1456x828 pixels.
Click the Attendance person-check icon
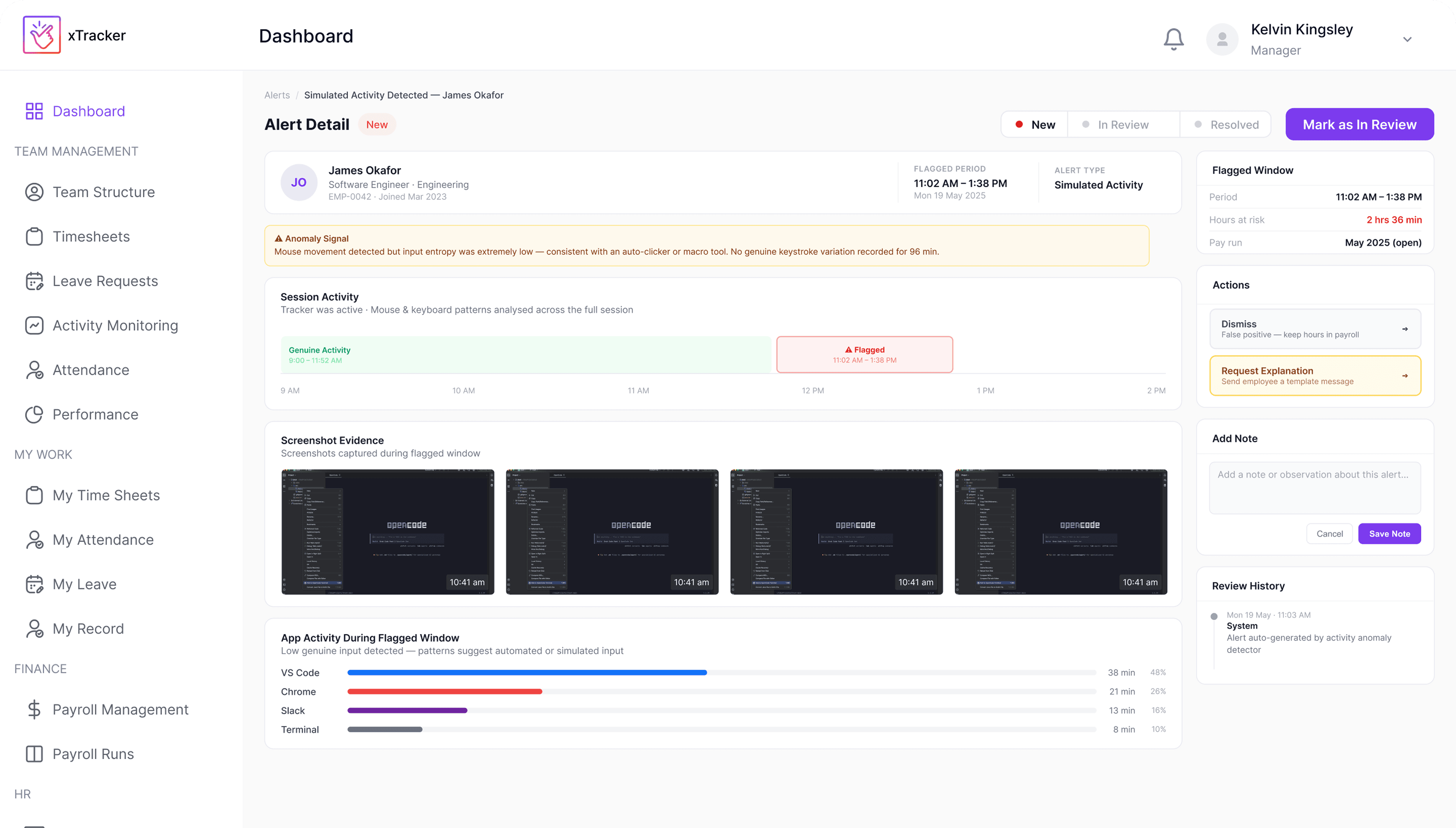(34, 370)
